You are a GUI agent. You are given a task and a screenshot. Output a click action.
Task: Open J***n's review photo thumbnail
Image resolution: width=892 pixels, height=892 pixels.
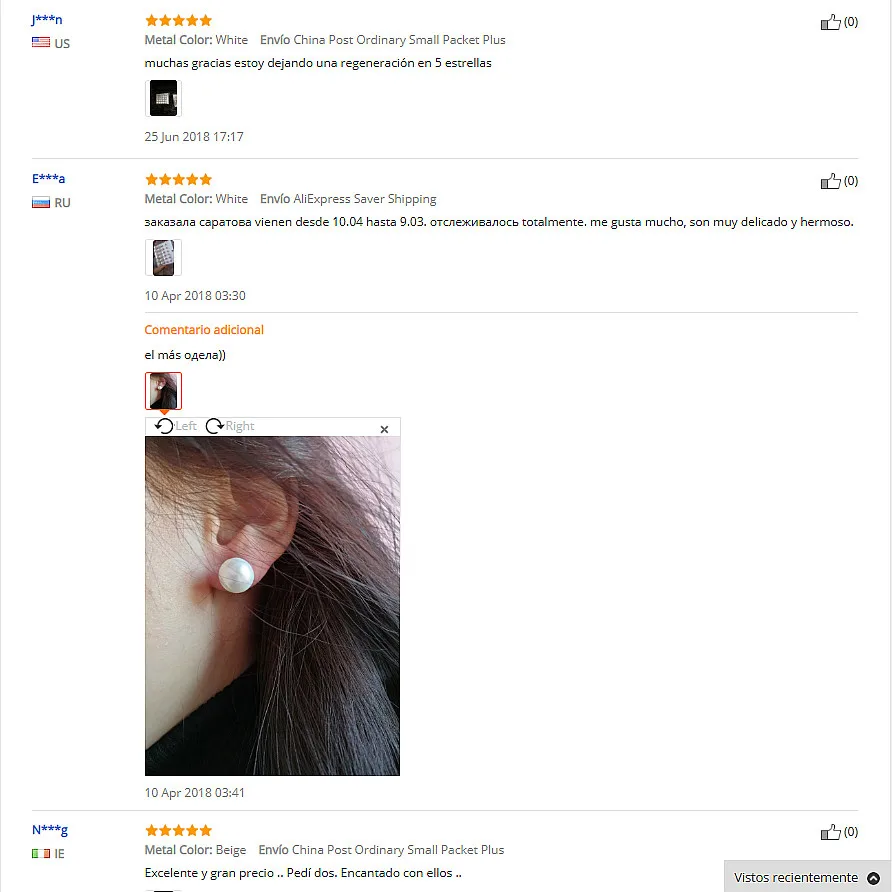(x=163, y=98)
